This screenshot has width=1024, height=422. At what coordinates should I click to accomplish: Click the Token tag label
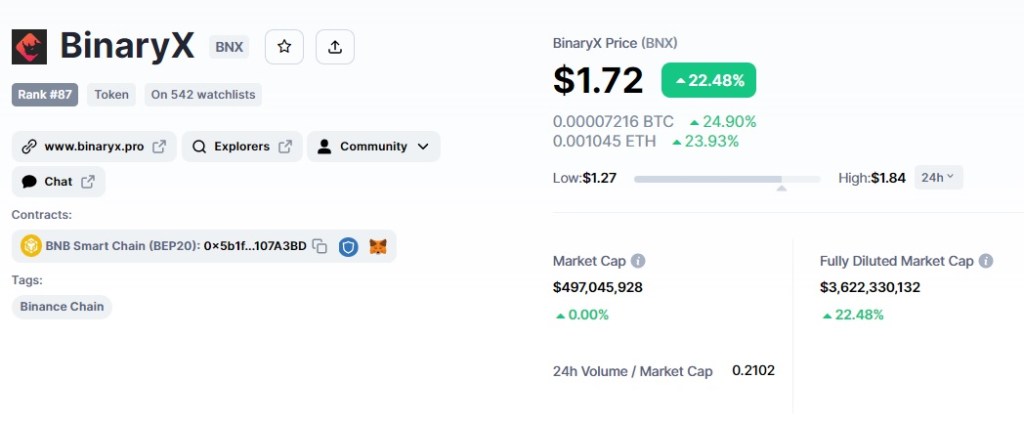click(112, 95)
